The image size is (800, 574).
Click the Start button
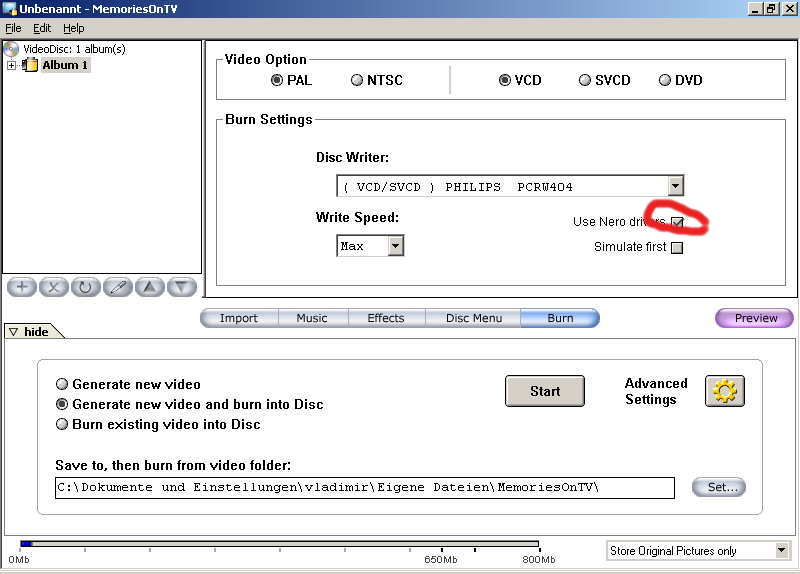pyautogui.click(x=545, y=391)
